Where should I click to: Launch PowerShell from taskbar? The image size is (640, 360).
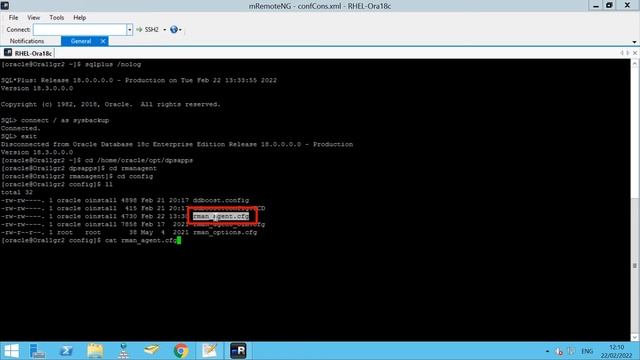coord(66,351)
